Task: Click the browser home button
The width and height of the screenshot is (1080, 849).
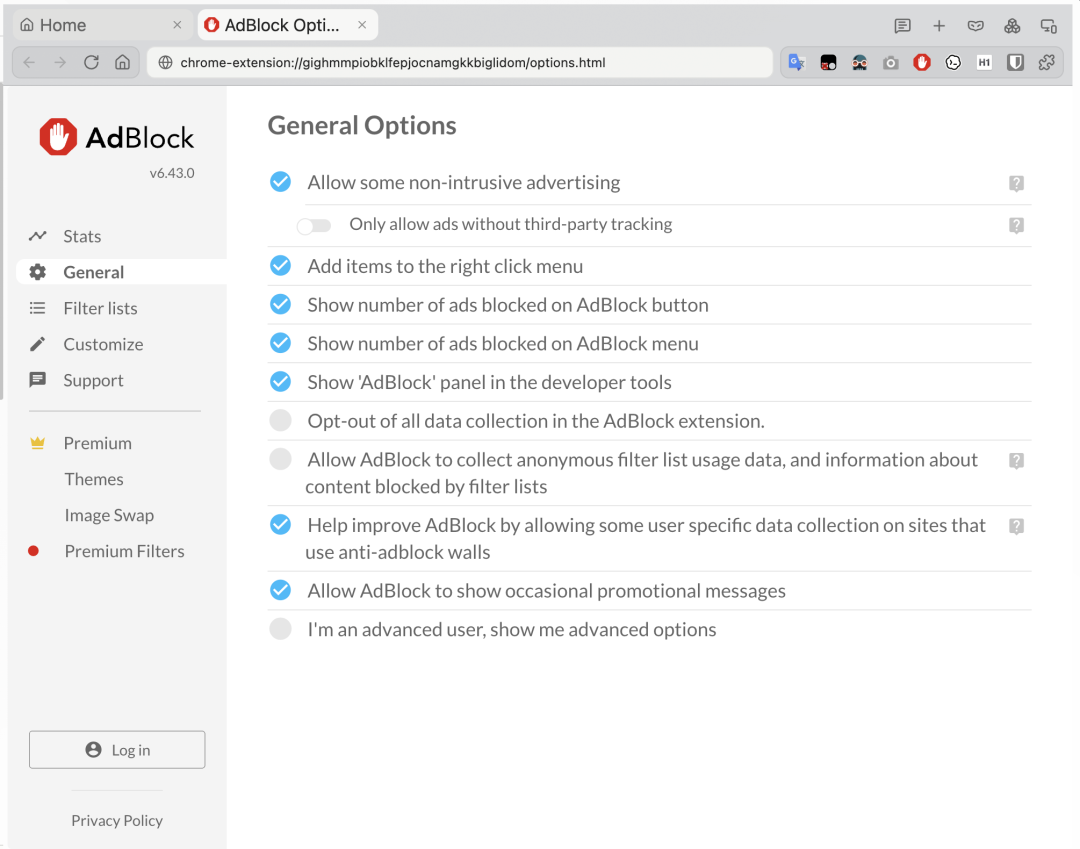Action: point(123,63)
